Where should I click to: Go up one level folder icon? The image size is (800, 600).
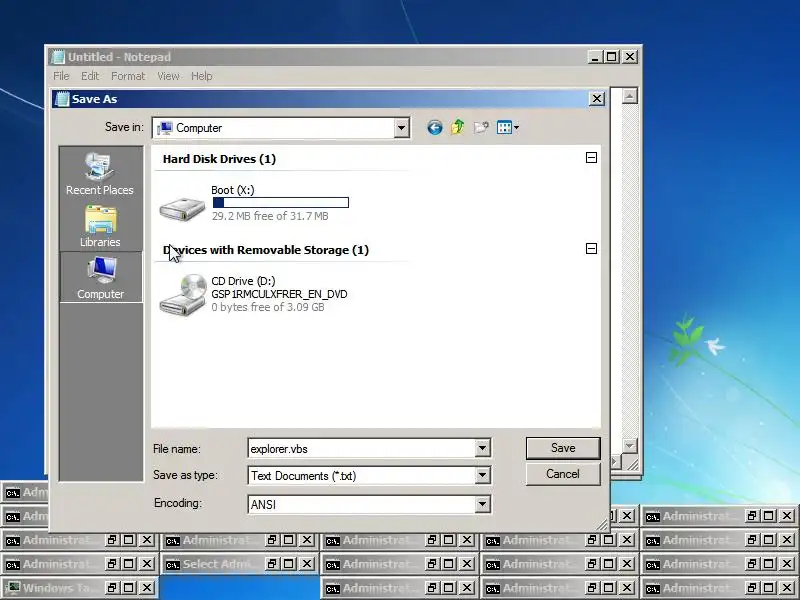[458, 127]
